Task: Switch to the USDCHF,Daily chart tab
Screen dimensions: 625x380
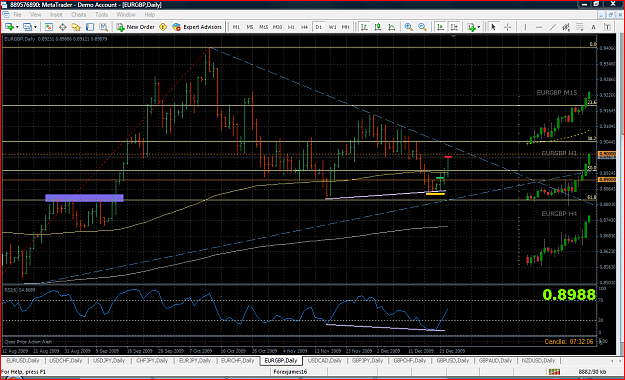Action: [66, 361]
